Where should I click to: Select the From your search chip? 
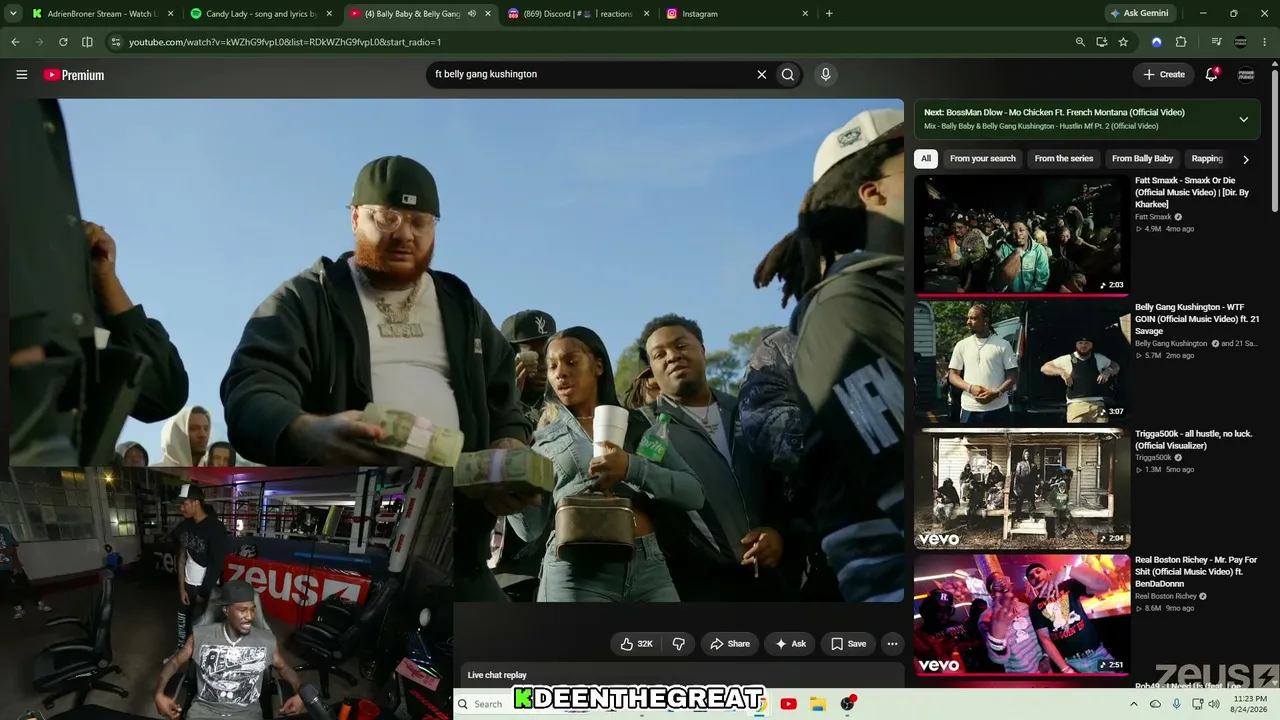tap(982, 159)
